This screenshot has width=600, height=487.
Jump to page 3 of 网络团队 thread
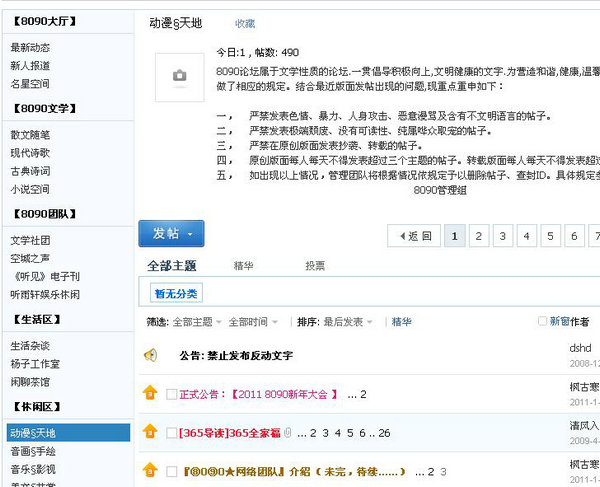pyautogui.click(x=443, y=472)
